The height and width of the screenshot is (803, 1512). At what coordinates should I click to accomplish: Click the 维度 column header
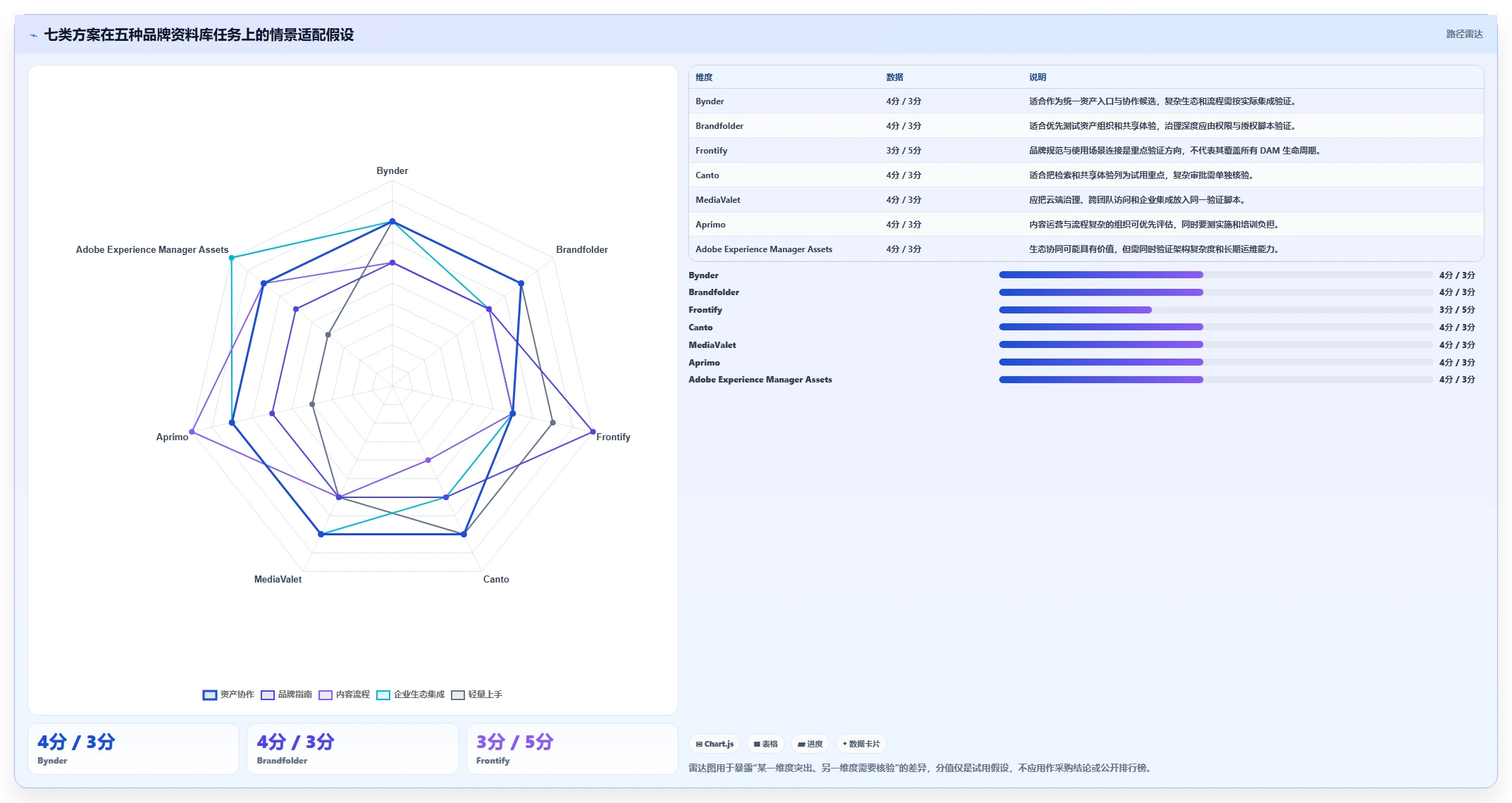point(704,77)
